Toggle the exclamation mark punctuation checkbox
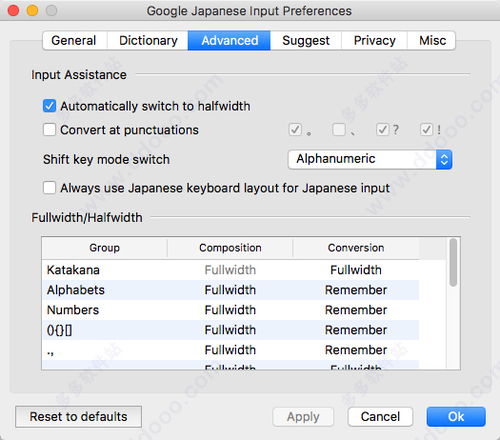This screenshot has width=500, height=440. [x=426, y=129]
